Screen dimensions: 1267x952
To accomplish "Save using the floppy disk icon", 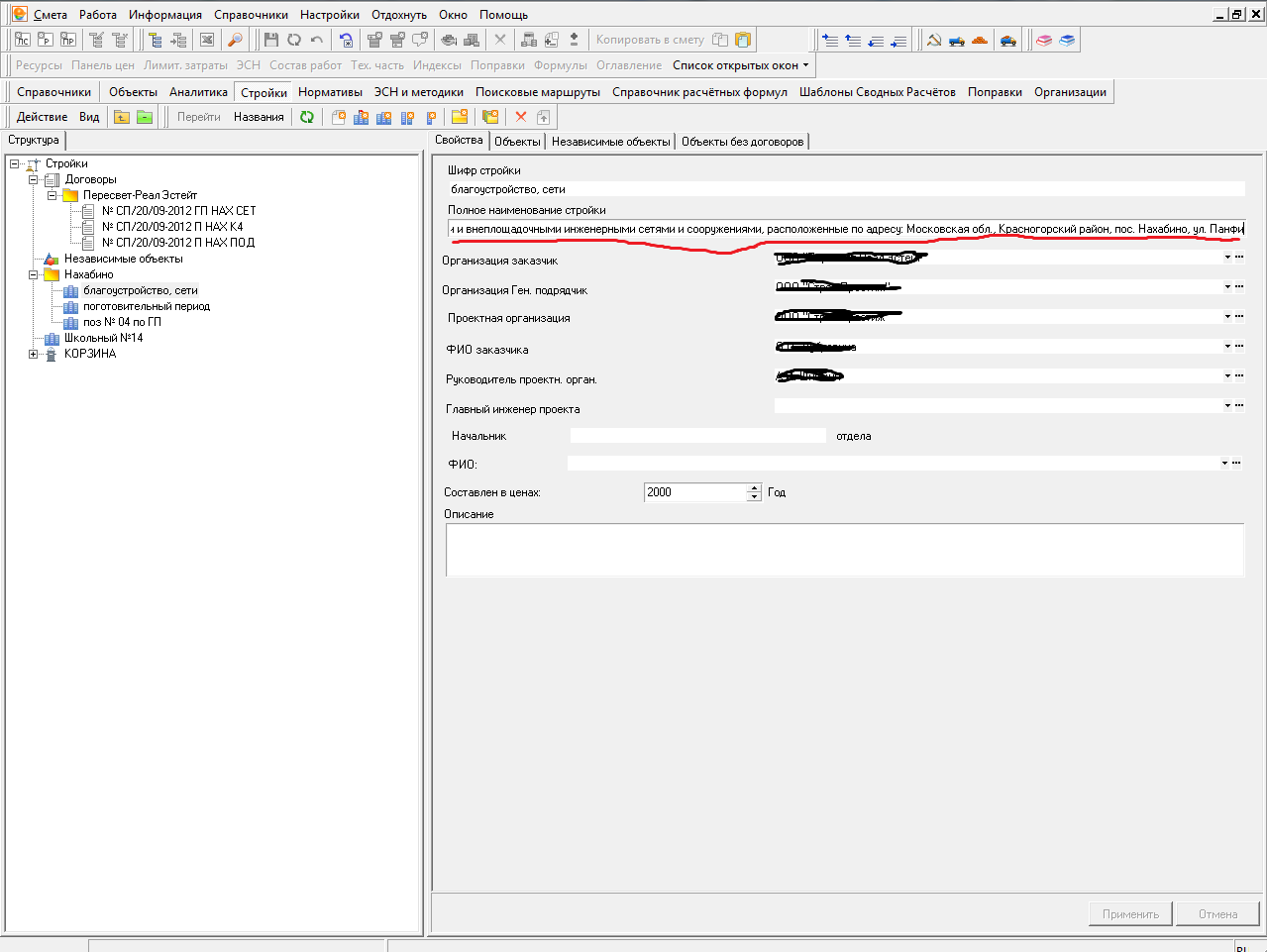I will [x=271, y=40].
